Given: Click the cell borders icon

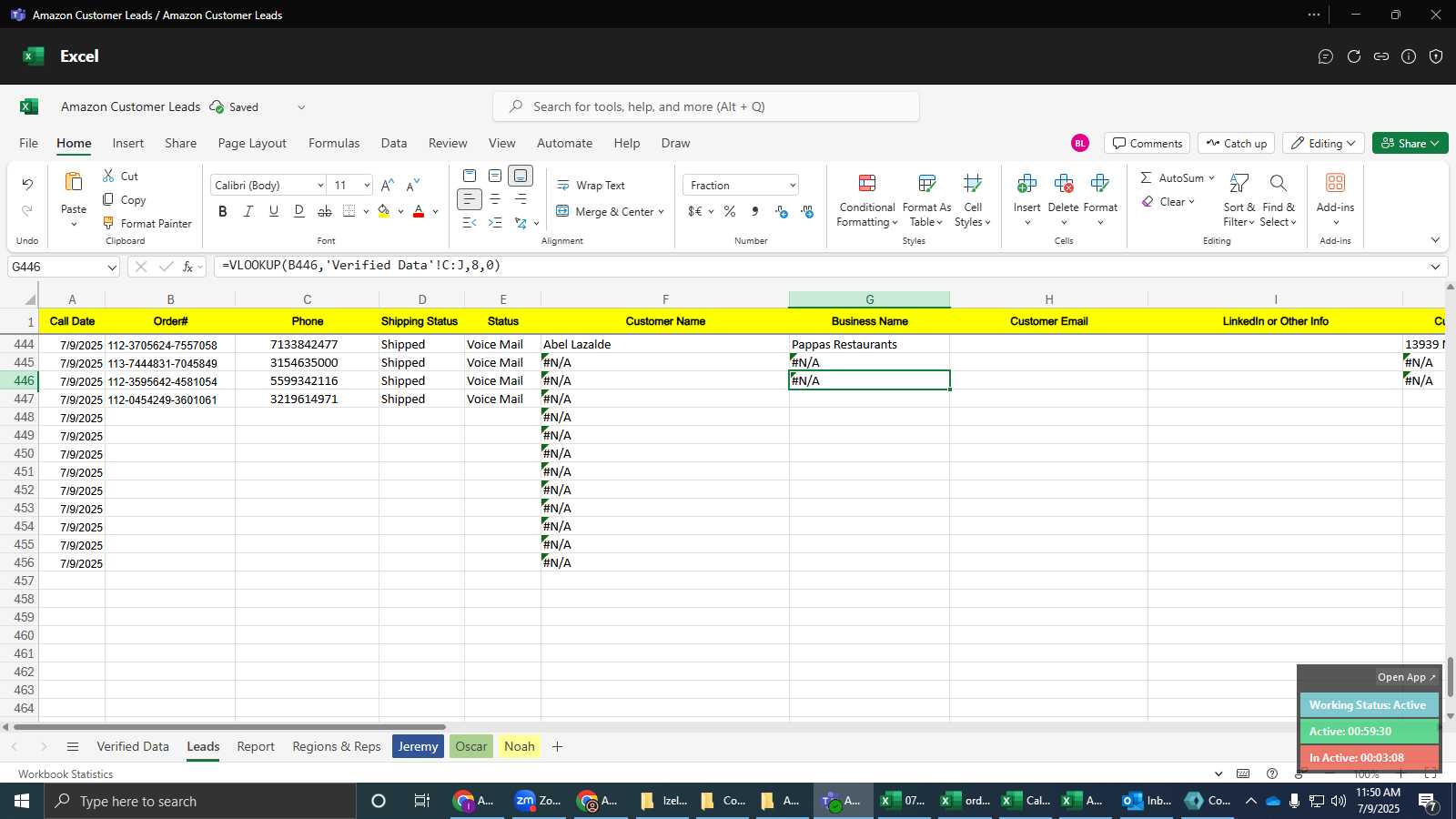Looking at the screenshot, I should click(x=349, y=211).
